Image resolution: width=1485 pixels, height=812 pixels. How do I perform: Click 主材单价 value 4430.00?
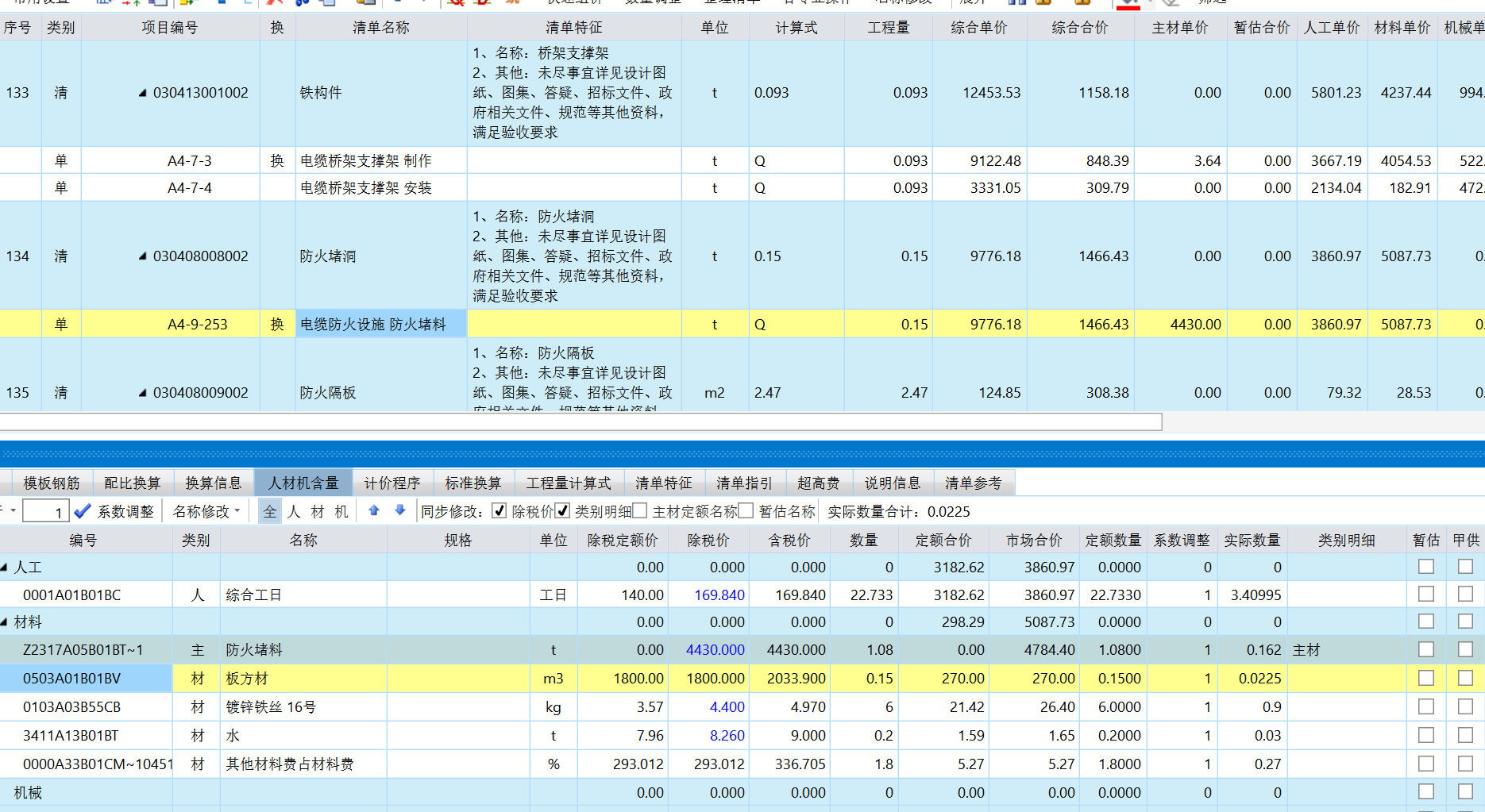coord(1196,325)
